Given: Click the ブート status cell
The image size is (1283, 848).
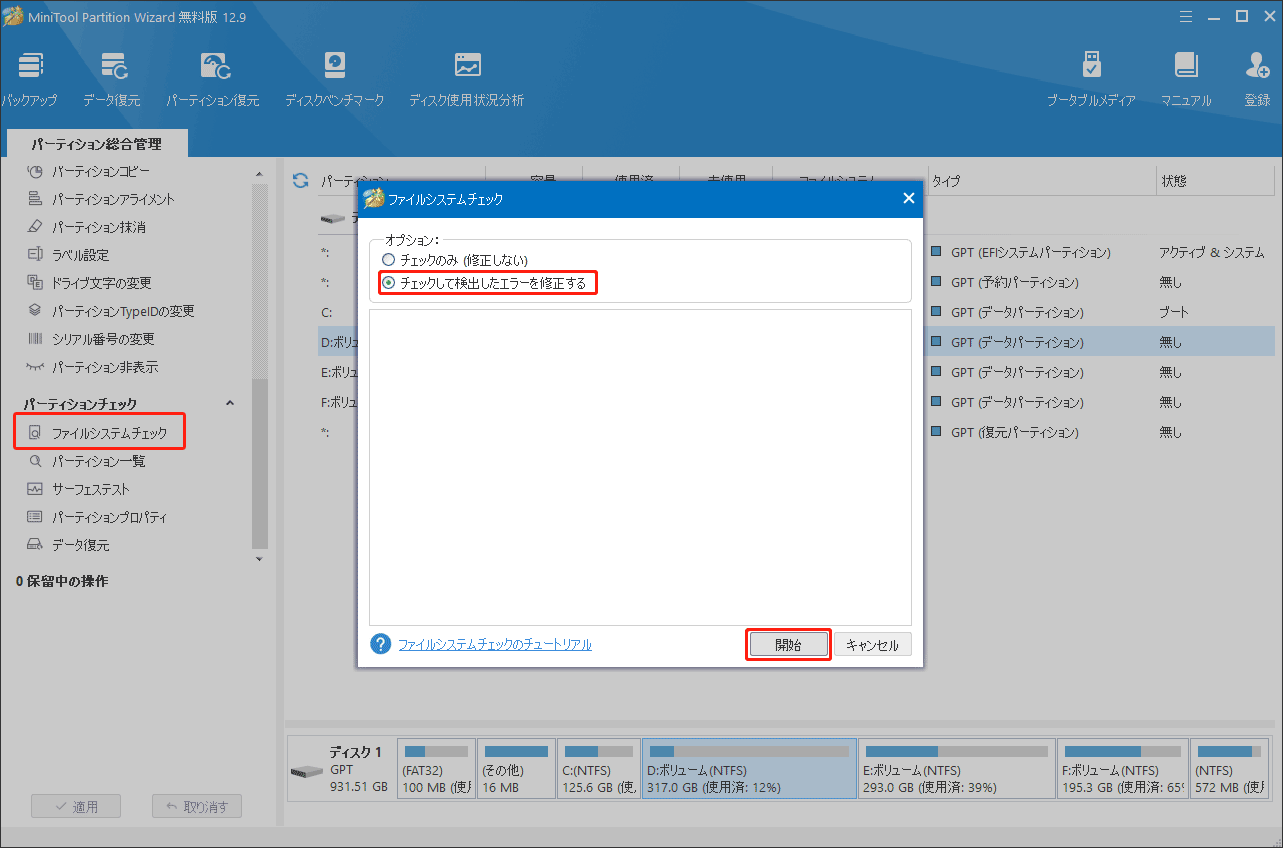Looking at the screenshot, I should [x=1173, y=312].
